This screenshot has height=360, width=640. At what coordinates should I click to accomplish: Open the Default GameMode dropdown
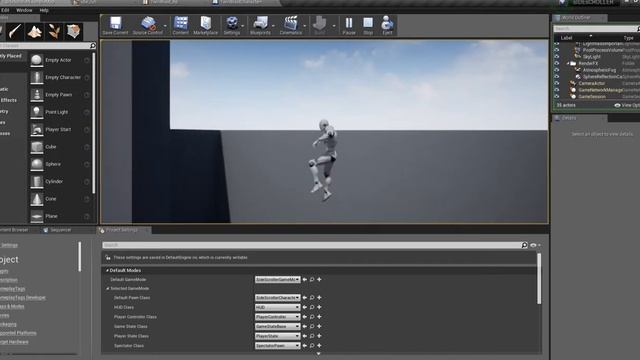pos(278,280)
